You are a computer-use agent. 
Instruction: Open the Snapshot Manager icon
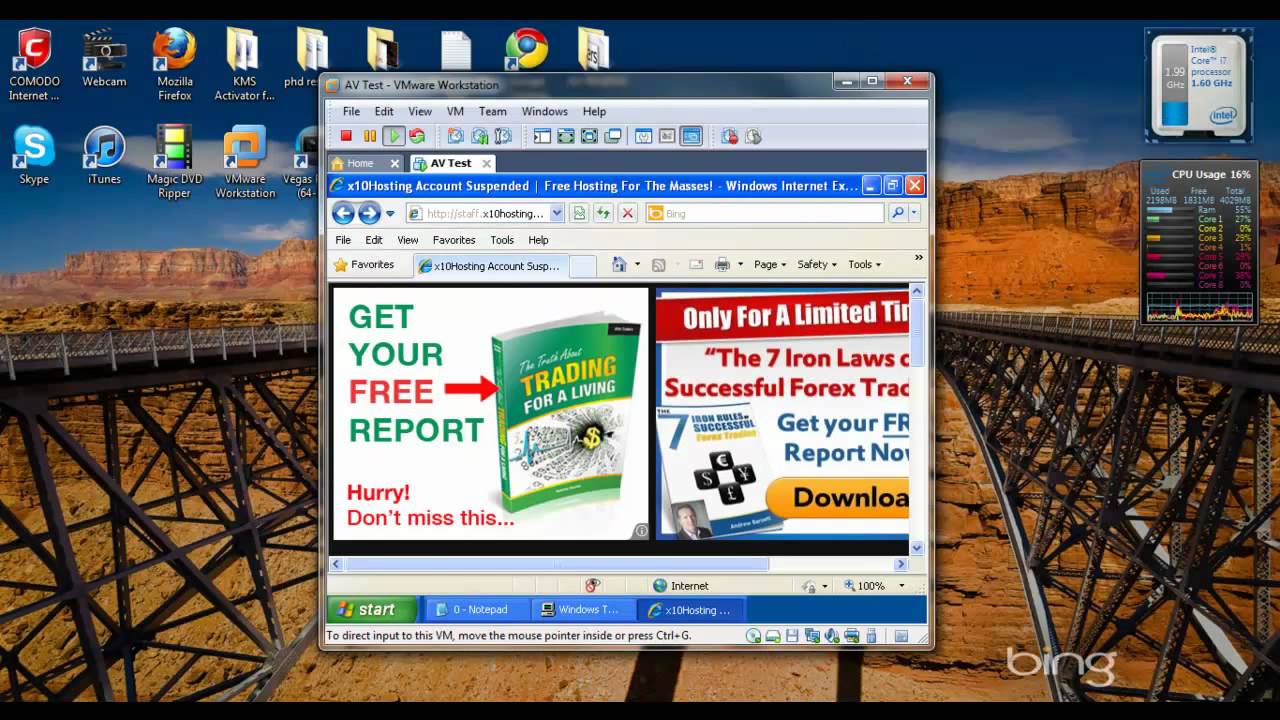tap(503, 136)
